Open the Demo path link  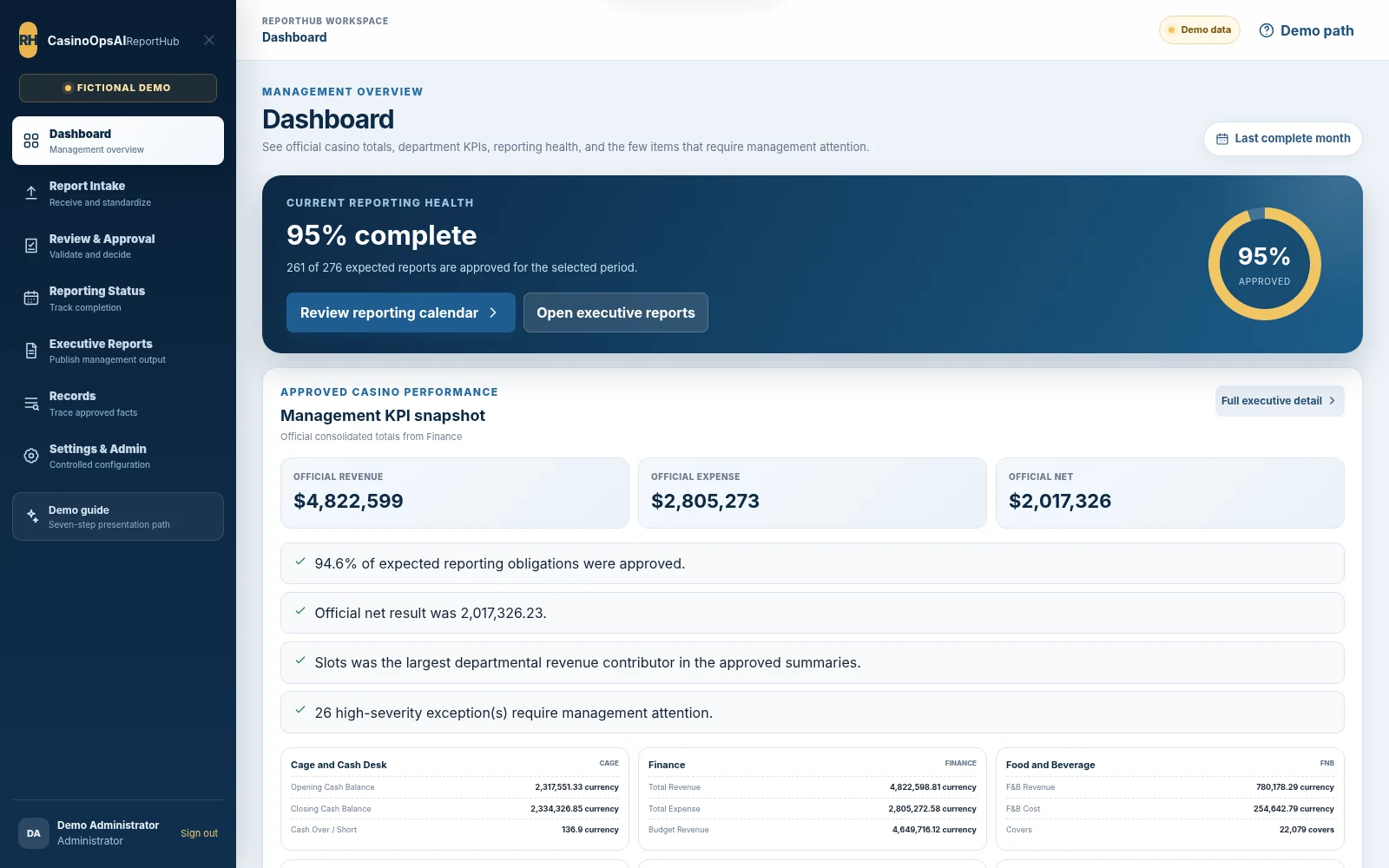coord(1307,30)
